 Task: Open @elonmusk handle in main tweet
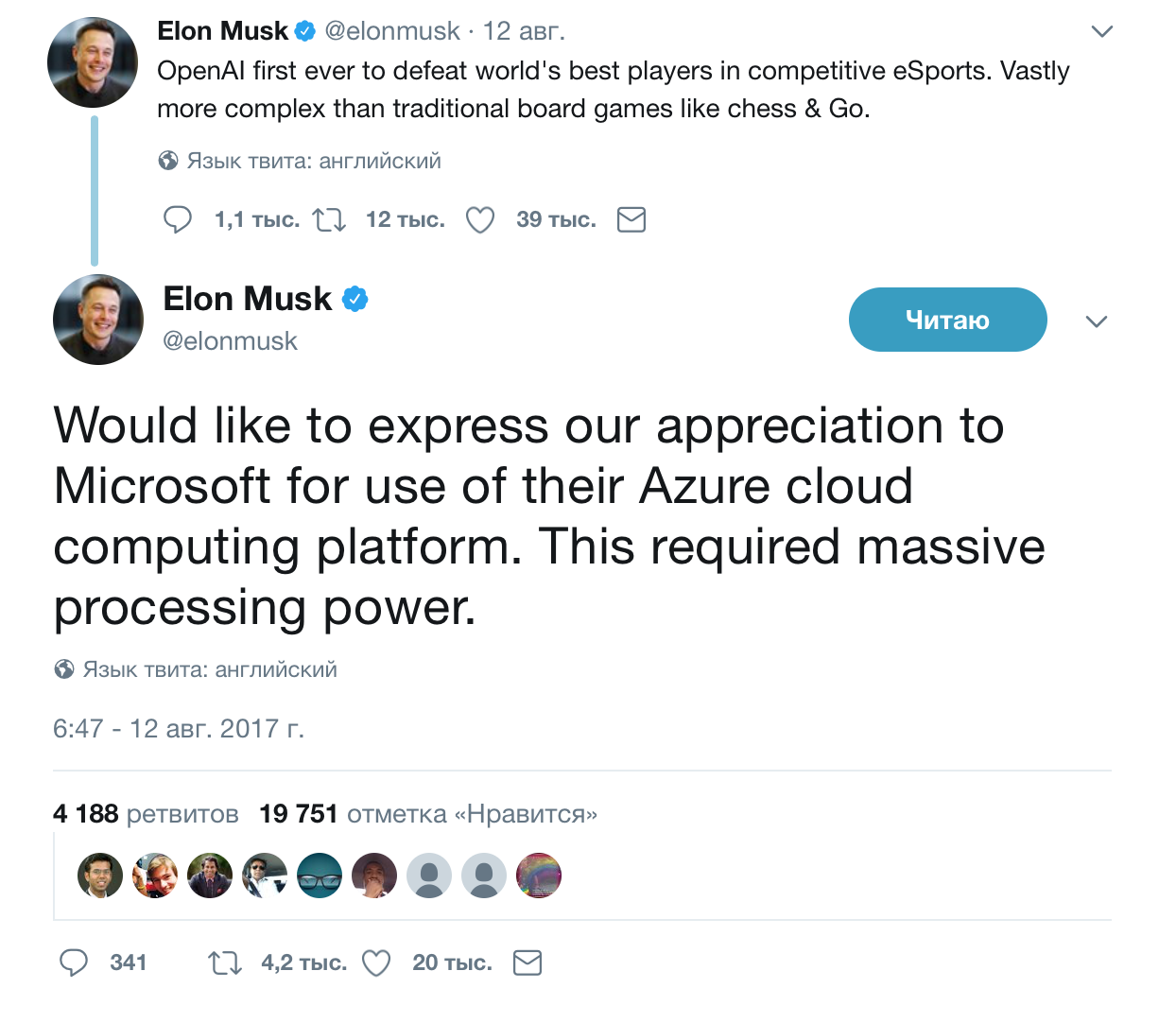pyautogui.click(x=230, y=341)
